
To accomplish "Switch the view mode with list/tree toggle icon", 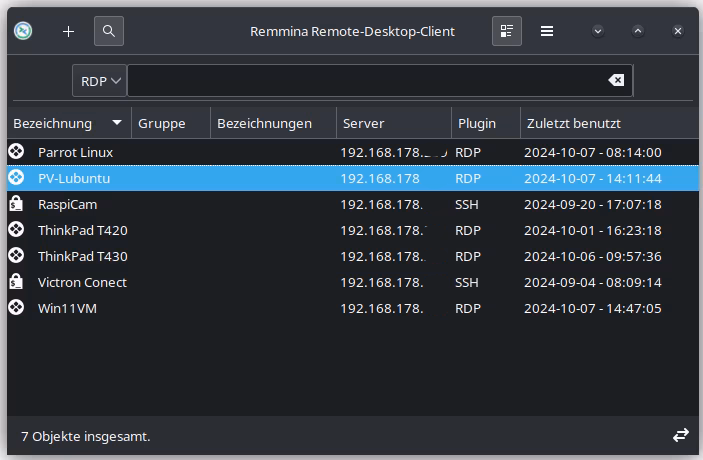I will click(507, 31).
